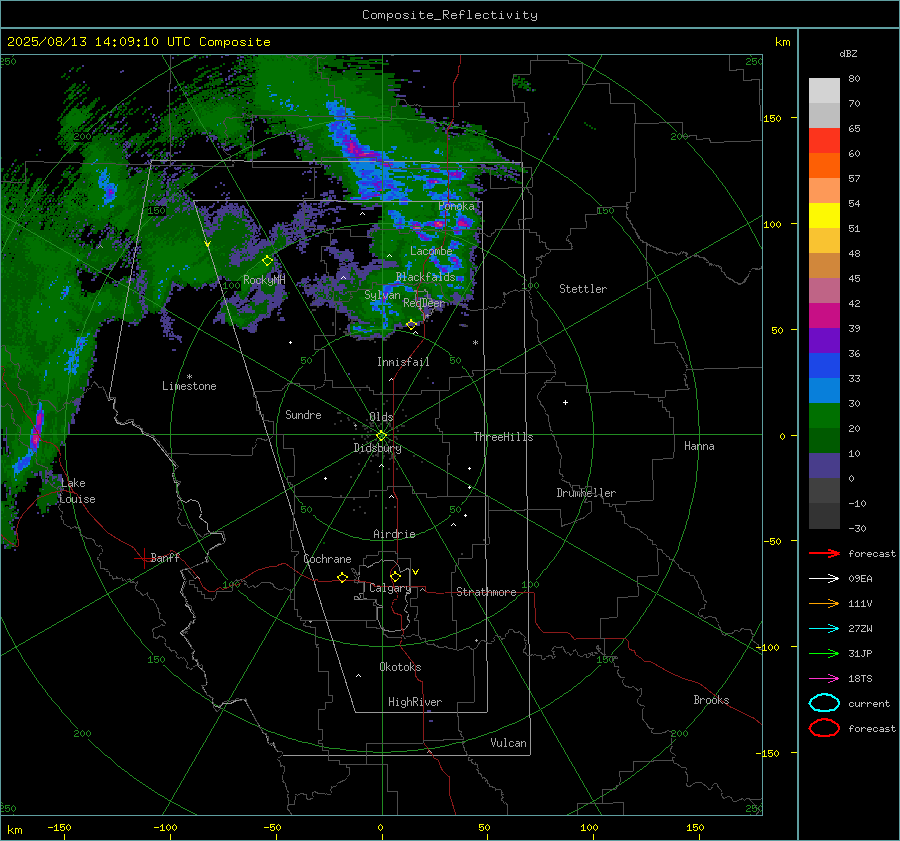This screenshot has width=900, height=841.
Task: Click the Banff town label
Action: click(165, 557)
